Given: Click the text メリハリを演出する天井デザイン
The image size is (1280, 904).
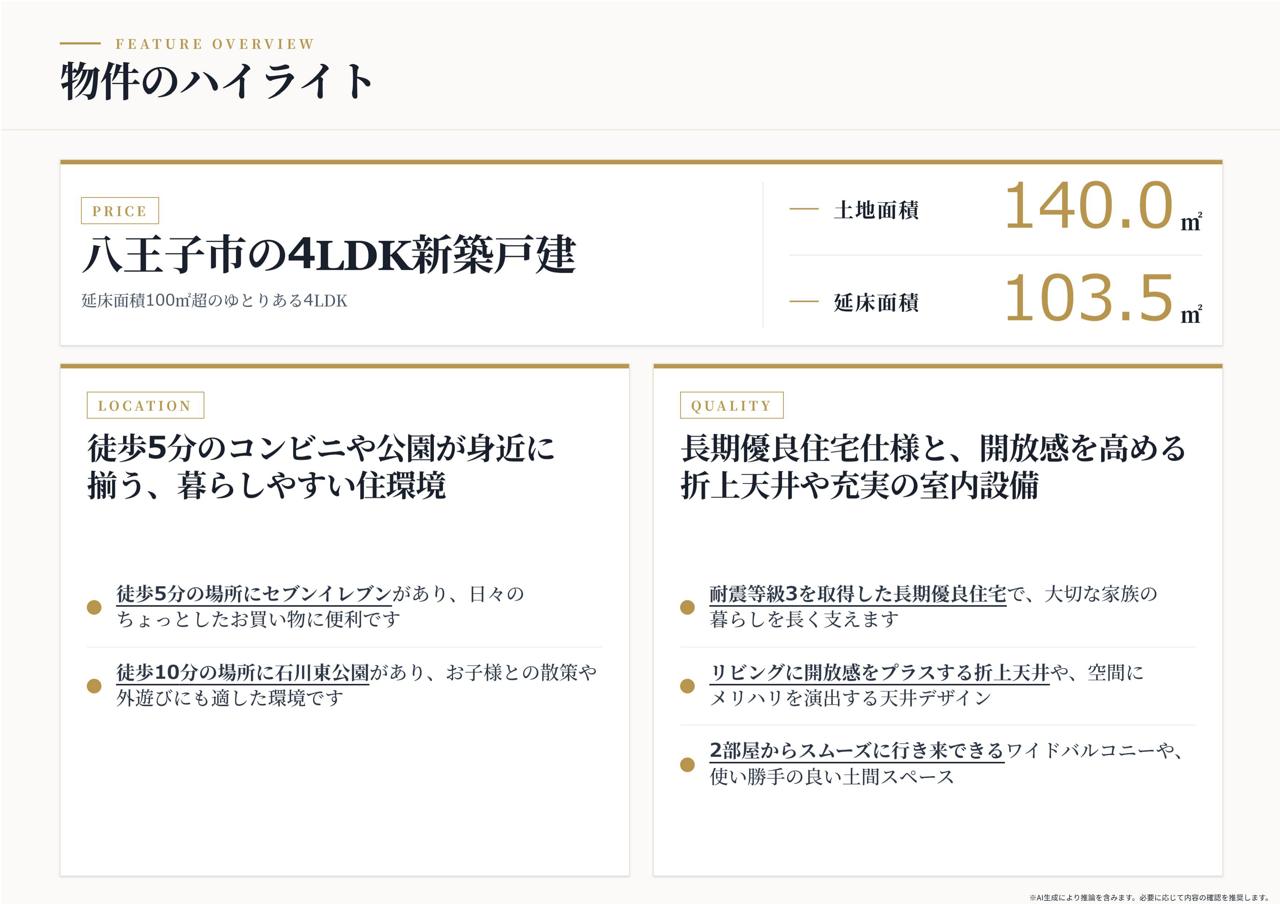Looking at the screenshot, I should (x=851, y=698).
